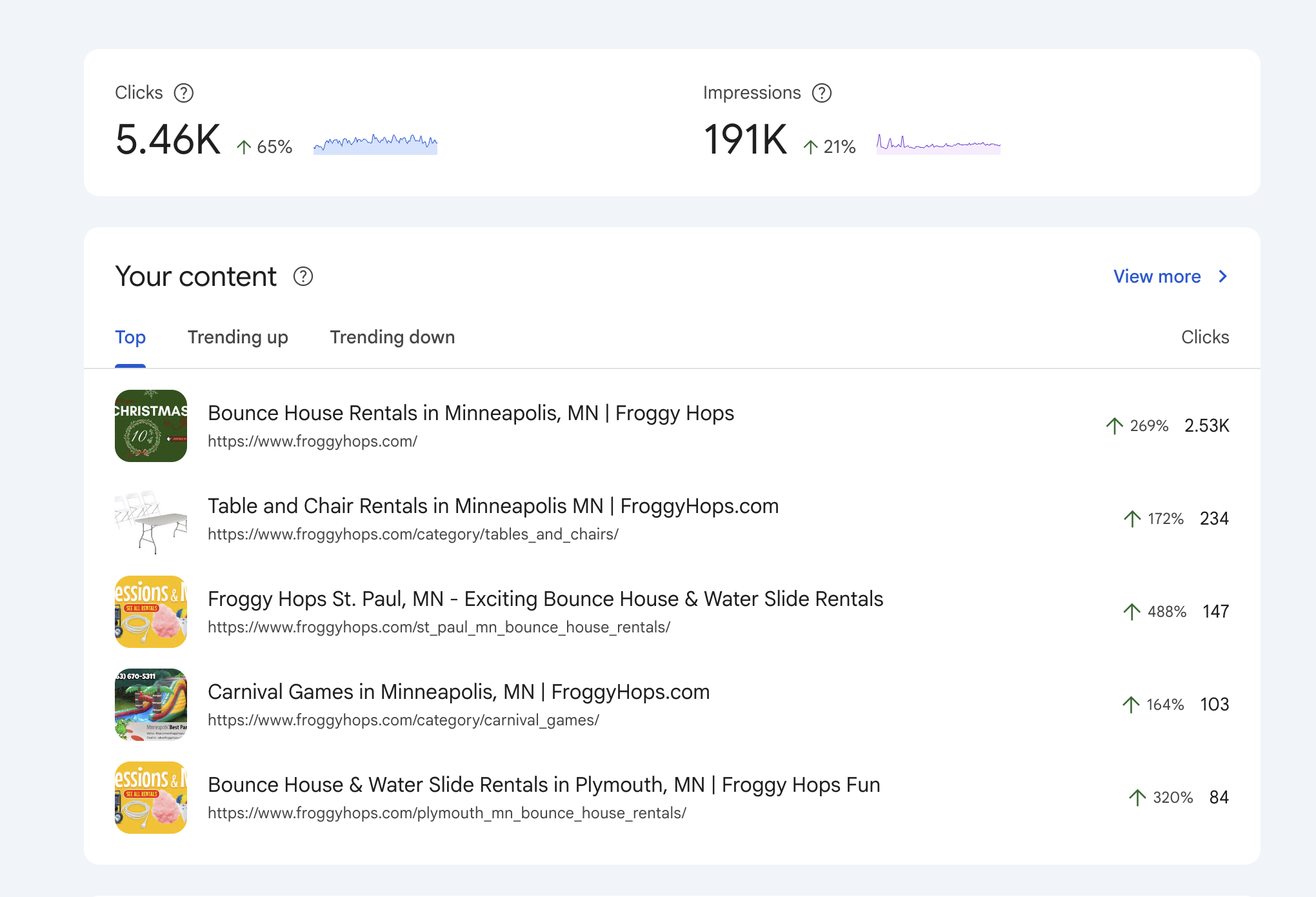Click the Impressions sparkline chart
Viewport: 1316px width, 897px height.
click(939, 143)
